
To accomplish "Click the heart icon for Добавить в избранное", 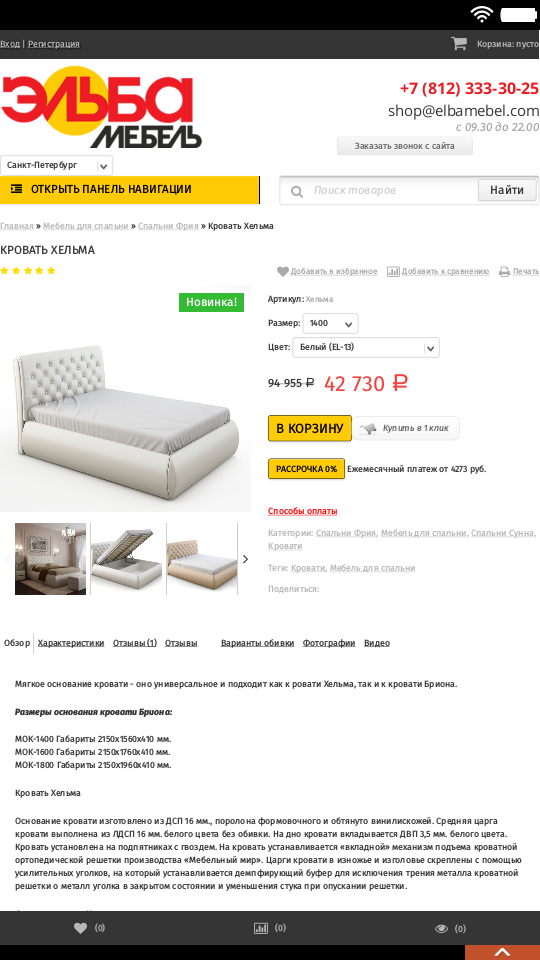I will [282, 271].
